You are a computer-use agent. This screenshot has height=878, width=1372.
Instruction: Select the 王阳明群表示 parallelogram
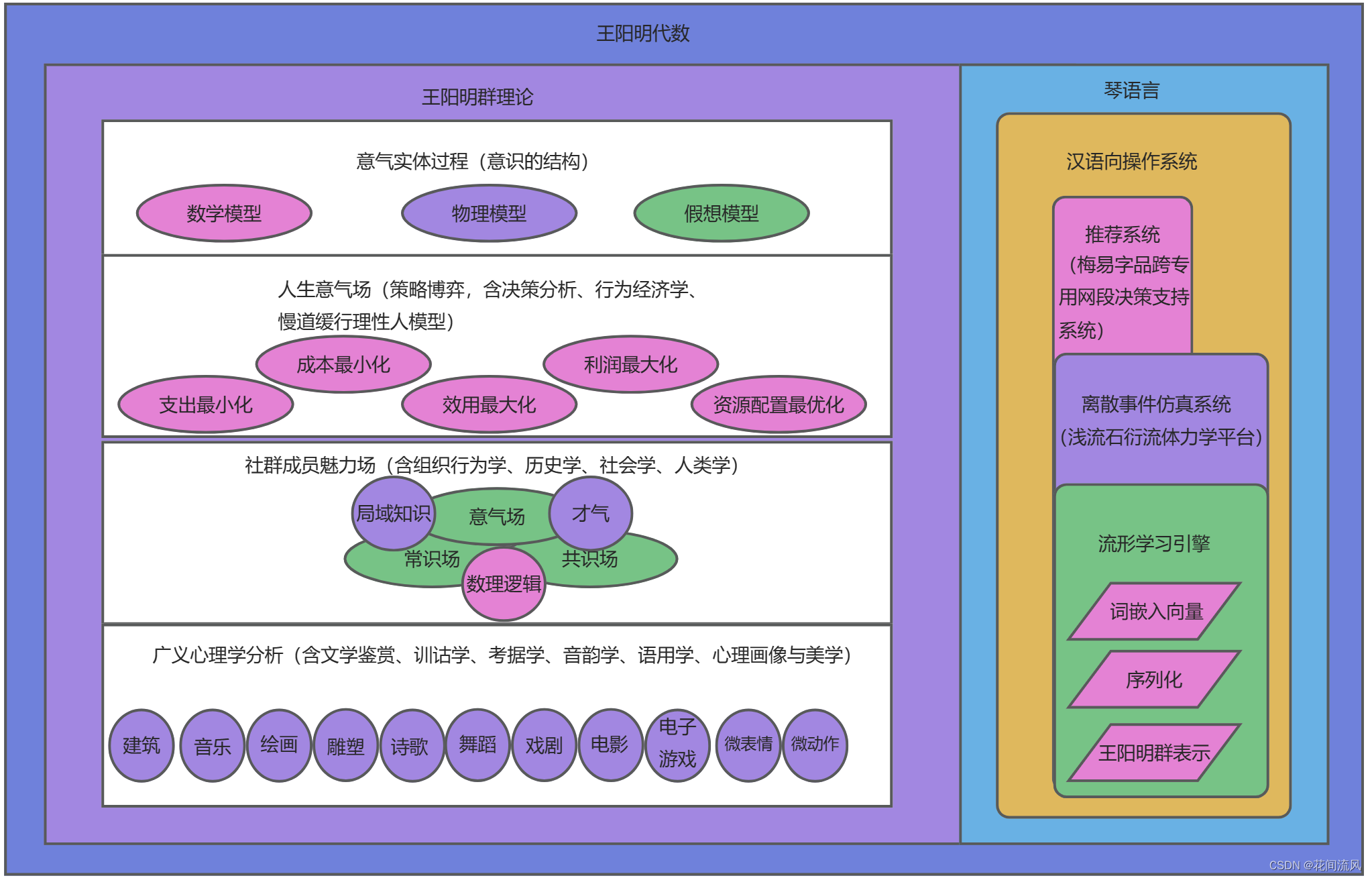click(x=1155, y=753)
